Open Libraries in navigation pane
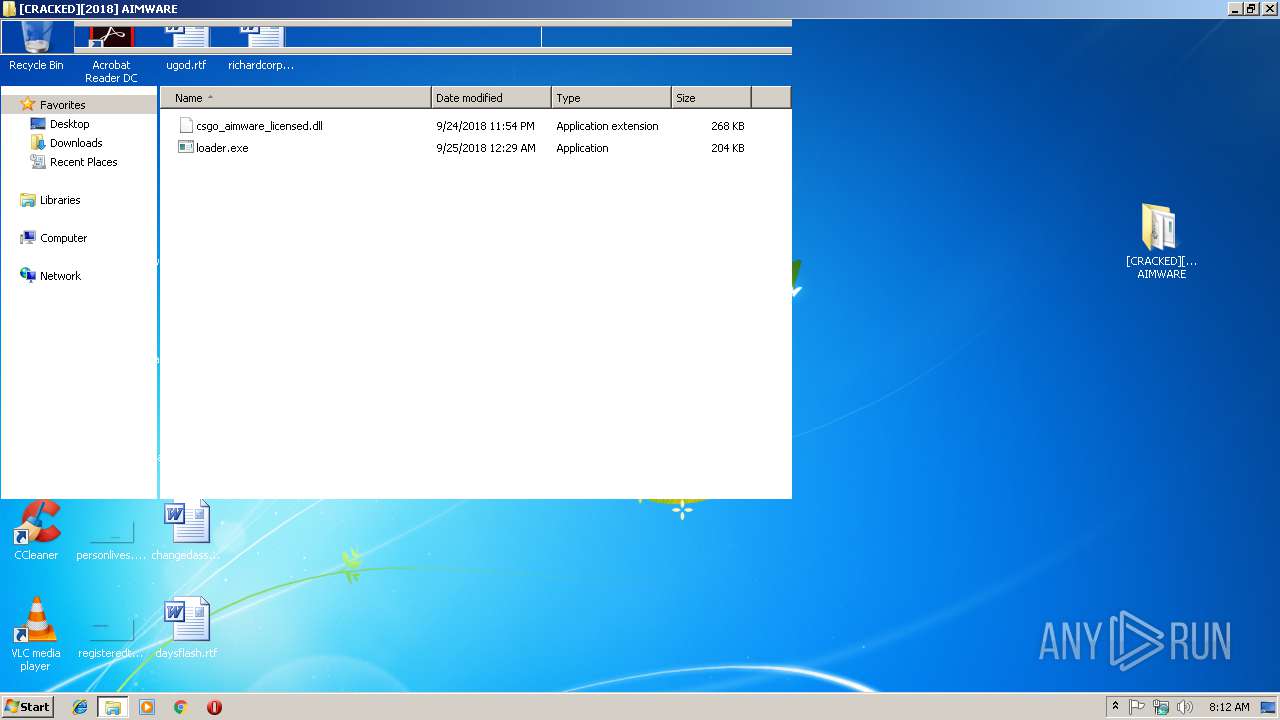1280x720 pixels. click(59, 200)
